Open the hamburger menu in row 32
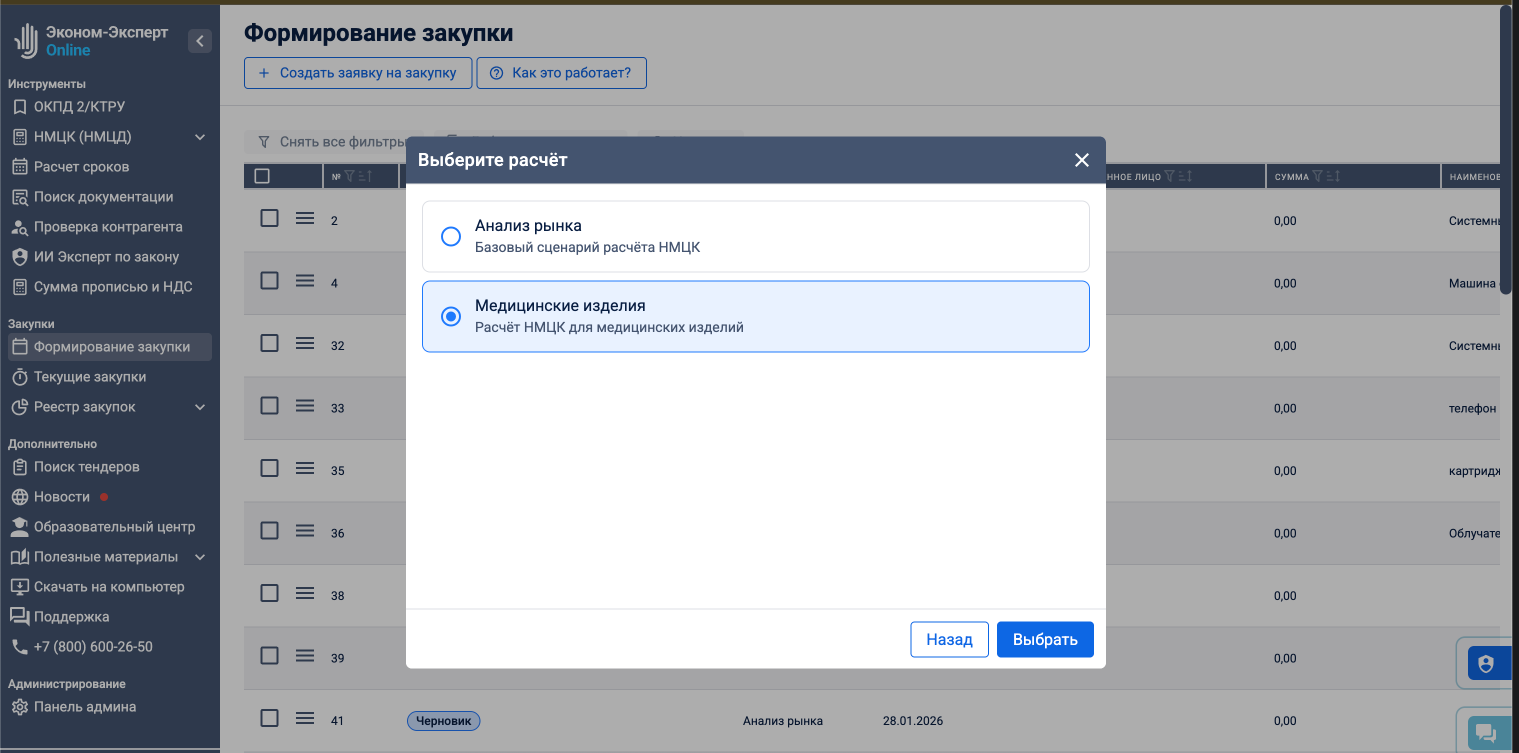Screen dimensions: 1519x753 click(x=305, y=343)
